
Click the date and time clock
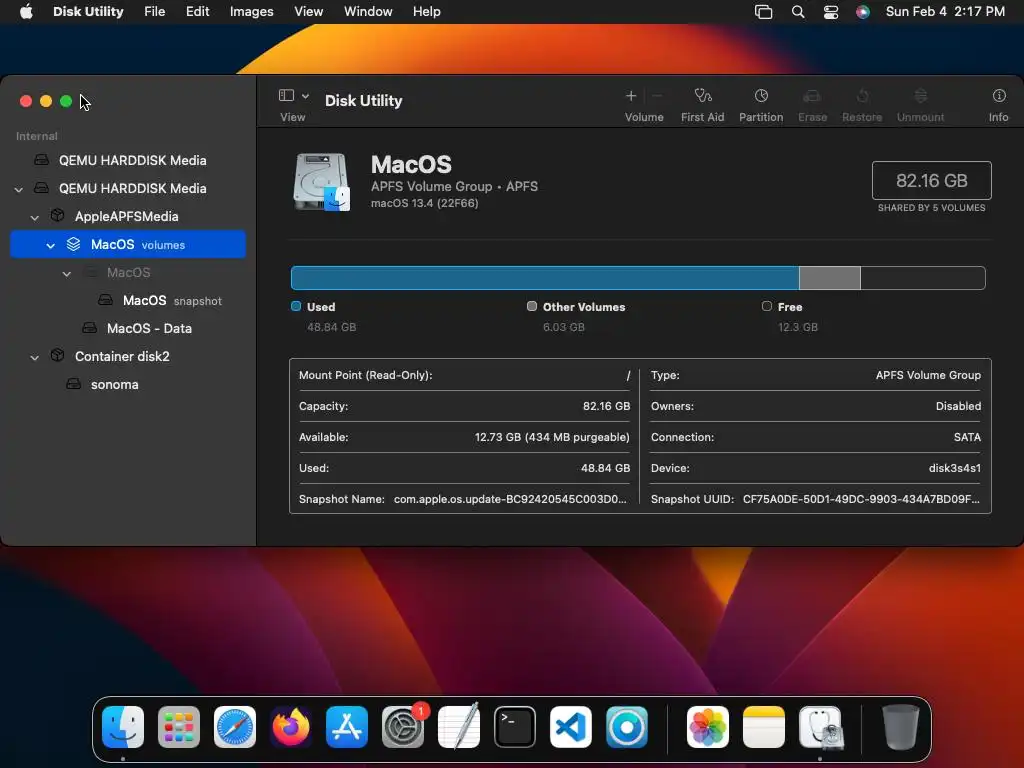pos(945,12)
